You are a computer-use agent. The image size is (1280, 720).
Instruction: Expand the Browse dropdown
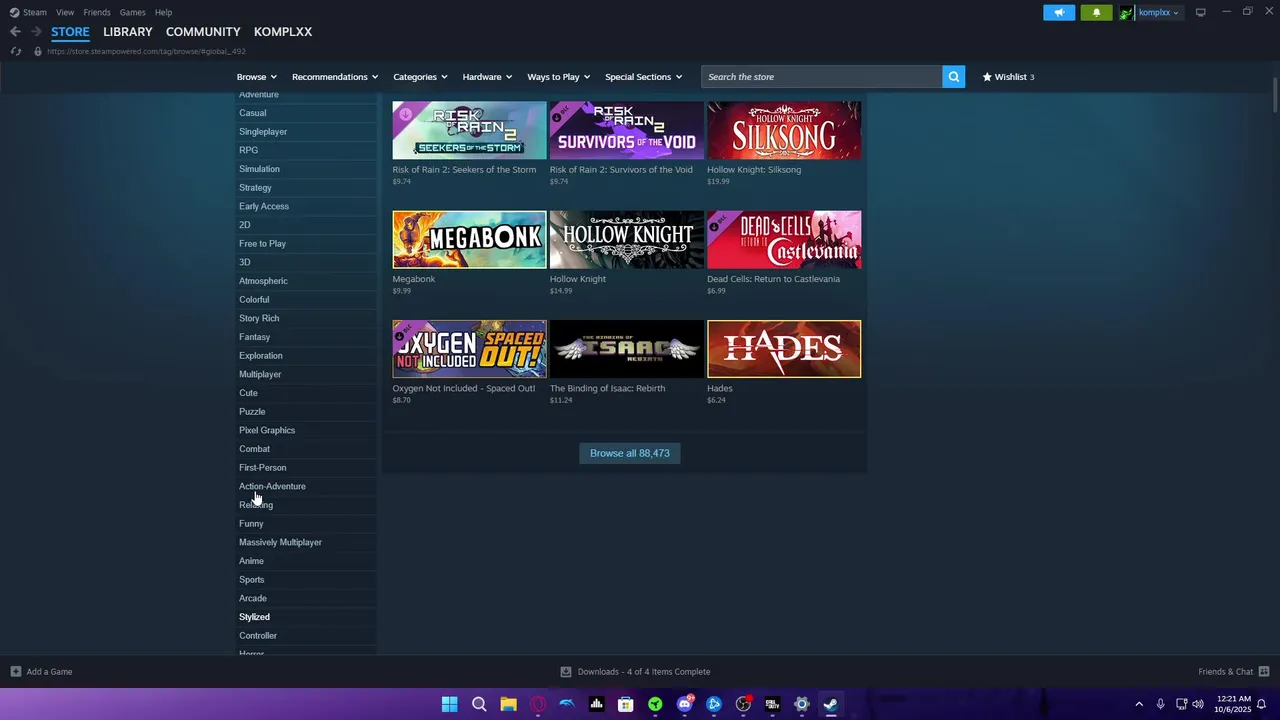[256, 77]
